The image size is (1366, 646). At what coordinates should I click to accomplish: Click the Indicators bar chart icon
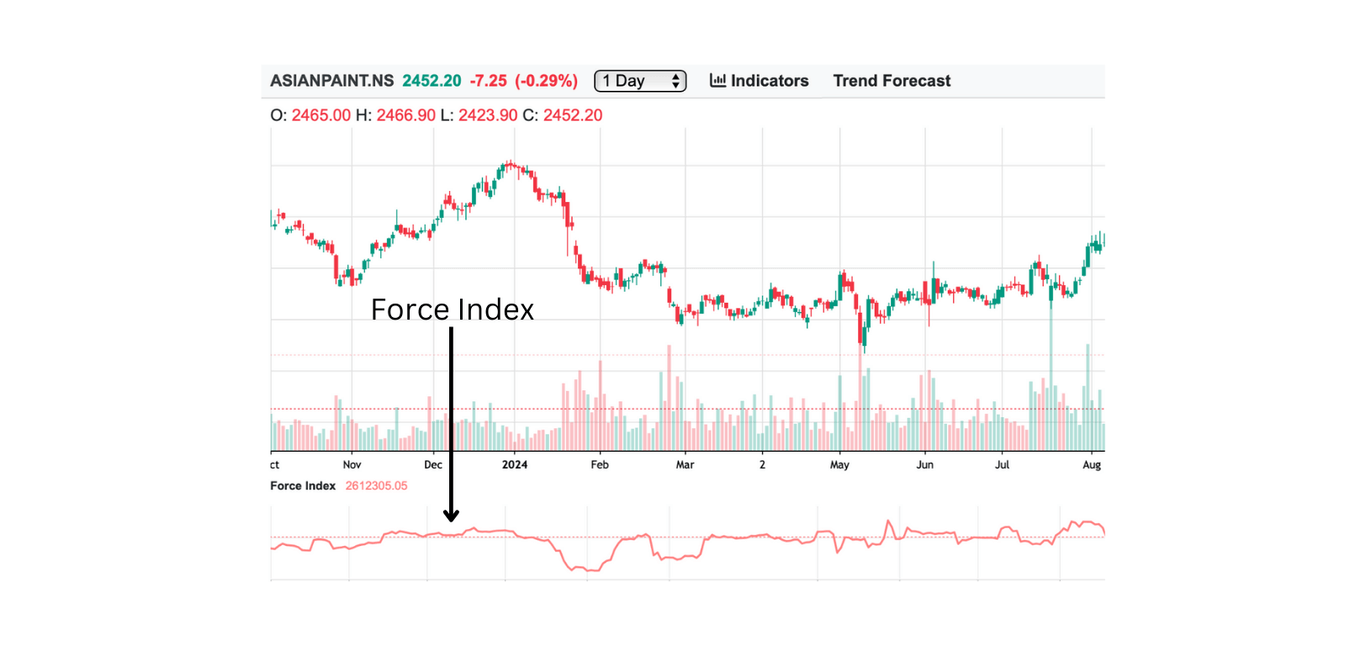pos(718,81)
